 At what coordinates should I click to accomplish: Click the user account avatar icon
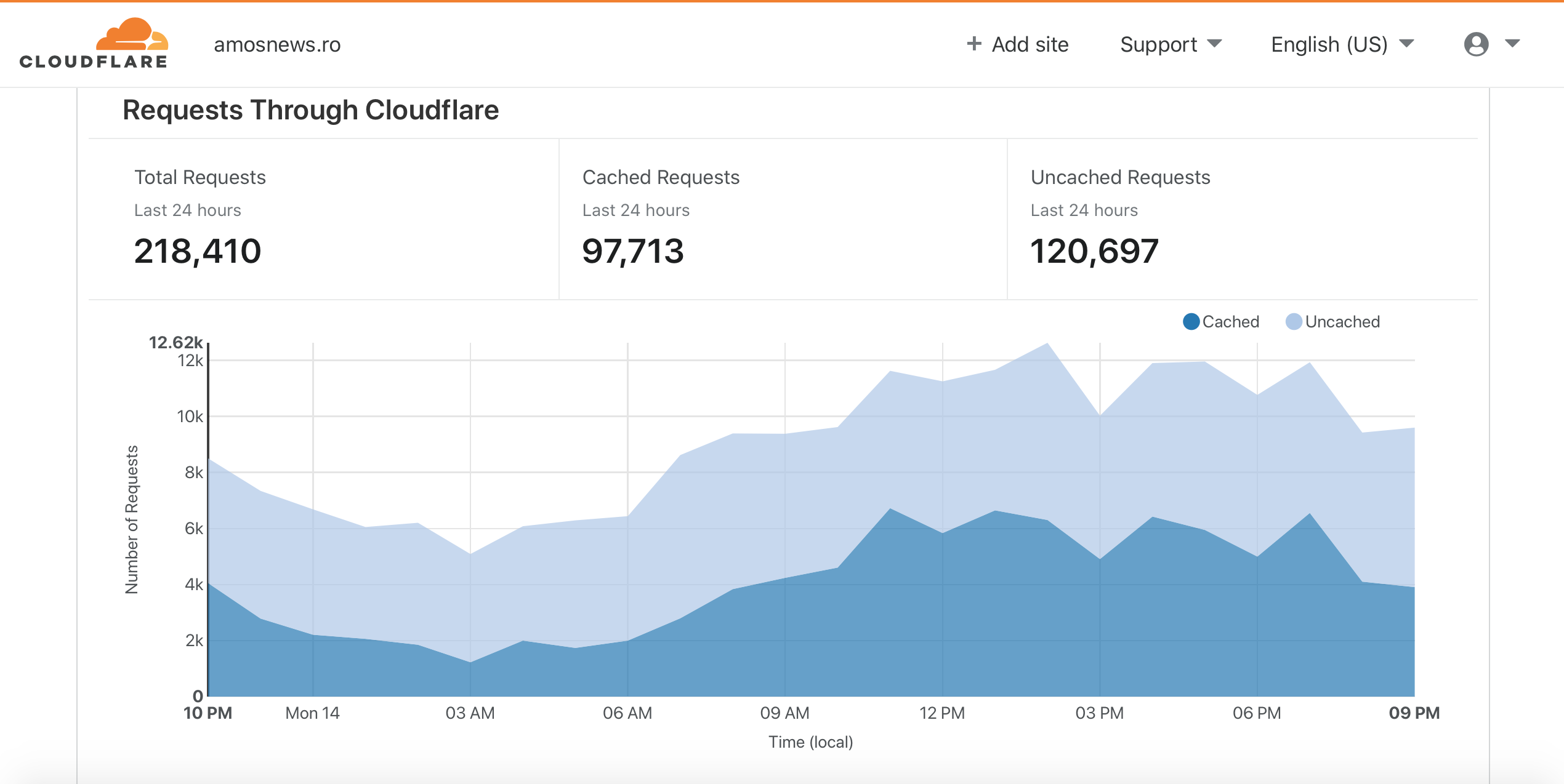(1476, 44)
